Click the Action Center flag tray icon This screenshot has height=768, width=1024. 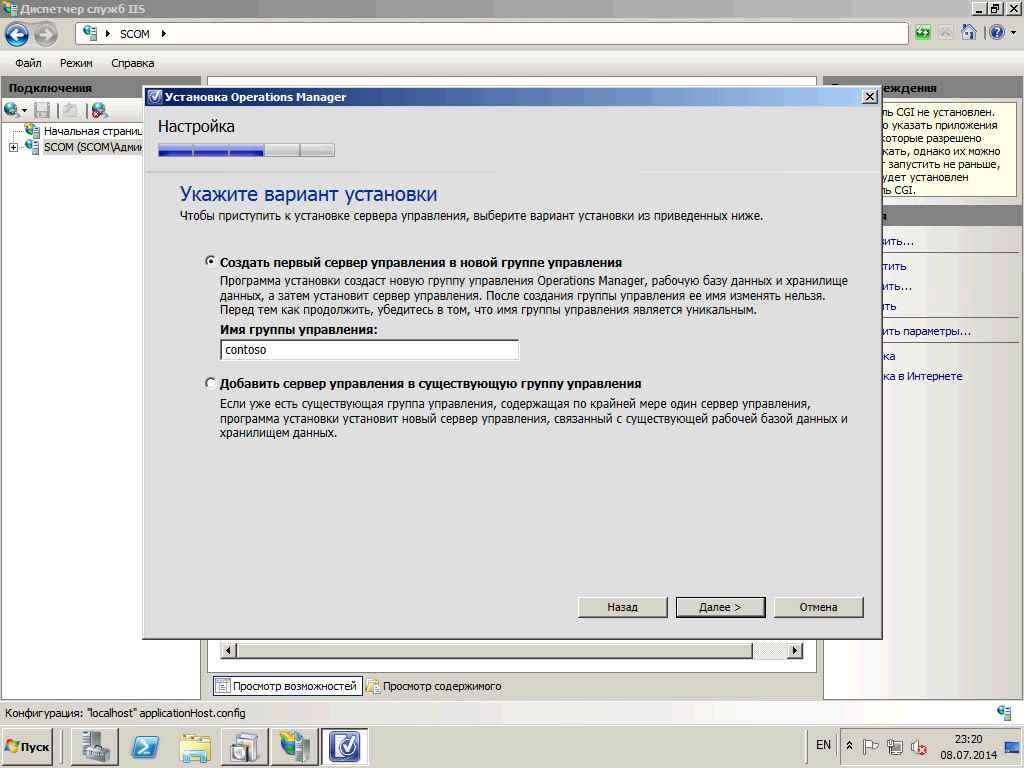(x=870, y=746)
